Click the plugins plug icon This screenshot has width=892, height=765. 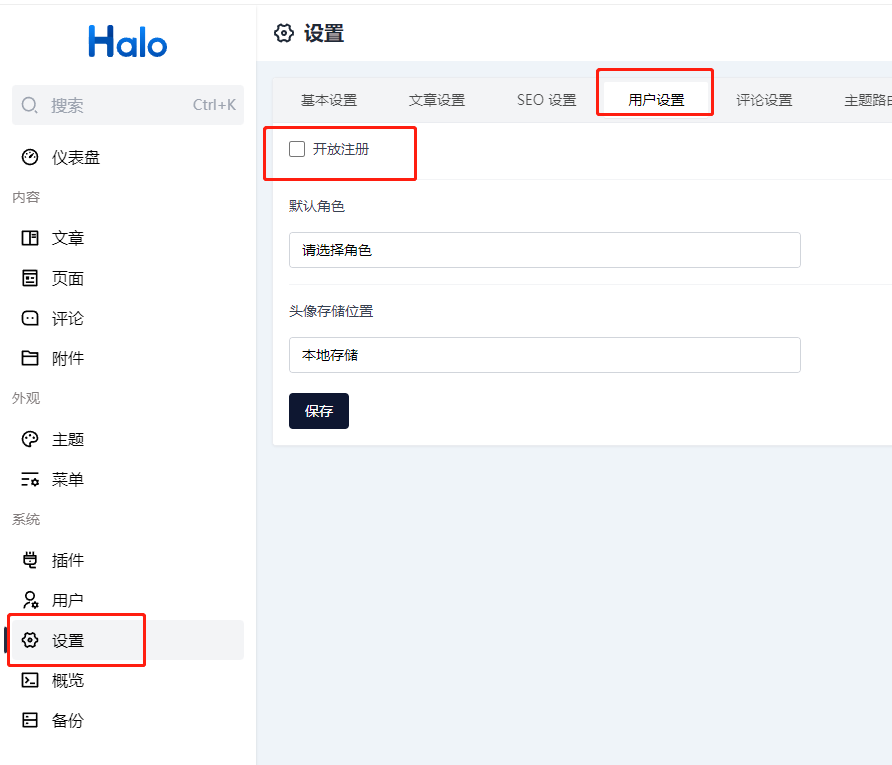(x=30, y=560)
